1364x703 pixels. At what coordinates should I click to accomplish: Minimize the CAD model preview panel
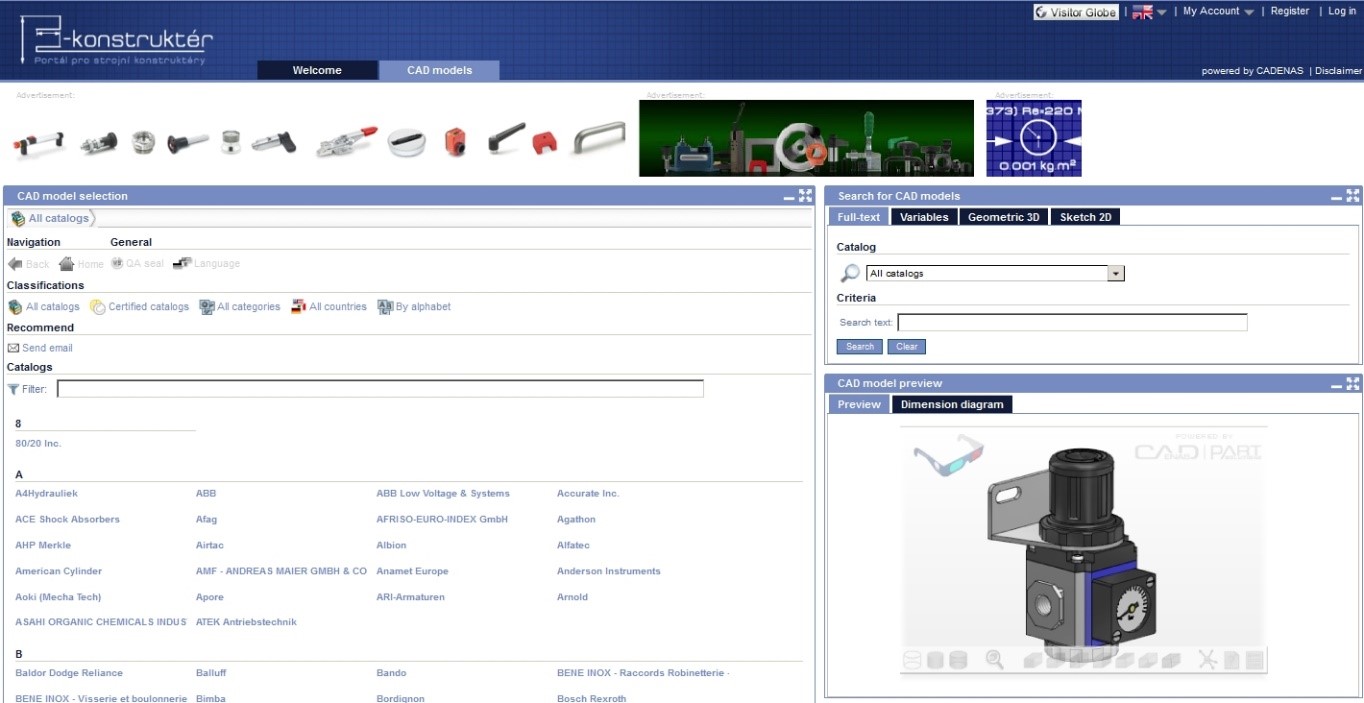coord(1336,384)
